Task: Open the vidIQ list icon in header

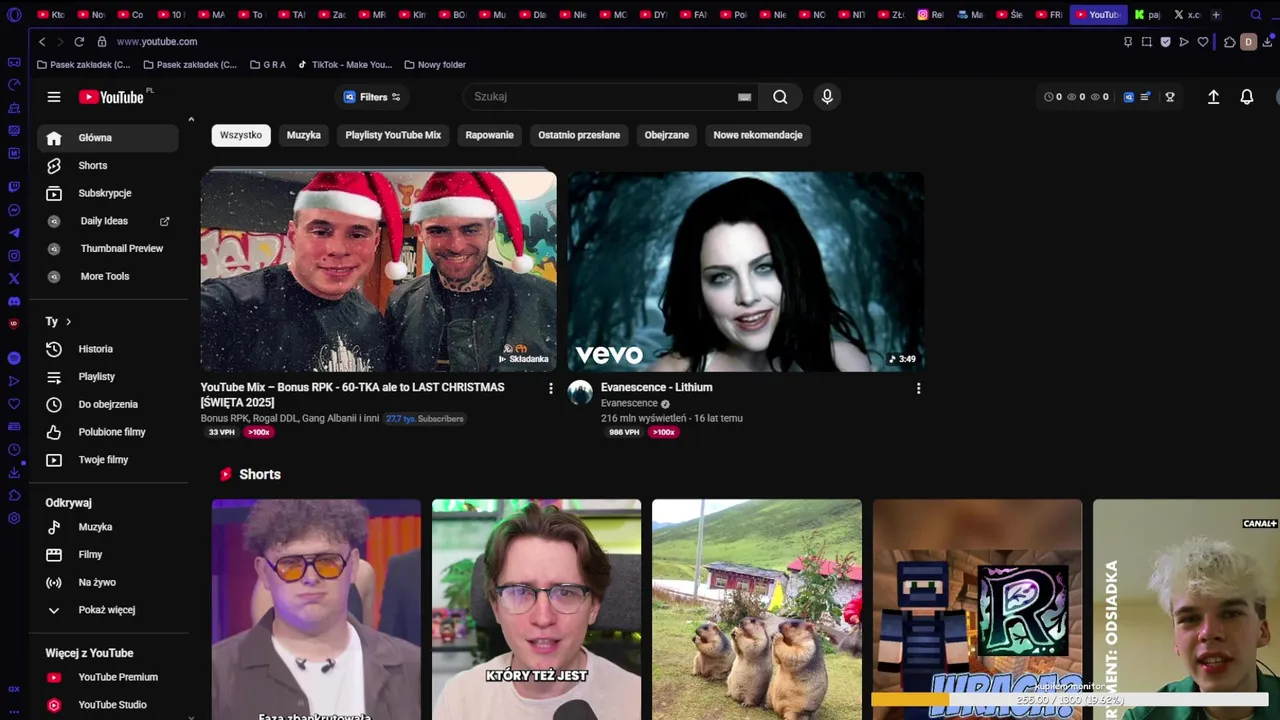Action: [1145, 97]
